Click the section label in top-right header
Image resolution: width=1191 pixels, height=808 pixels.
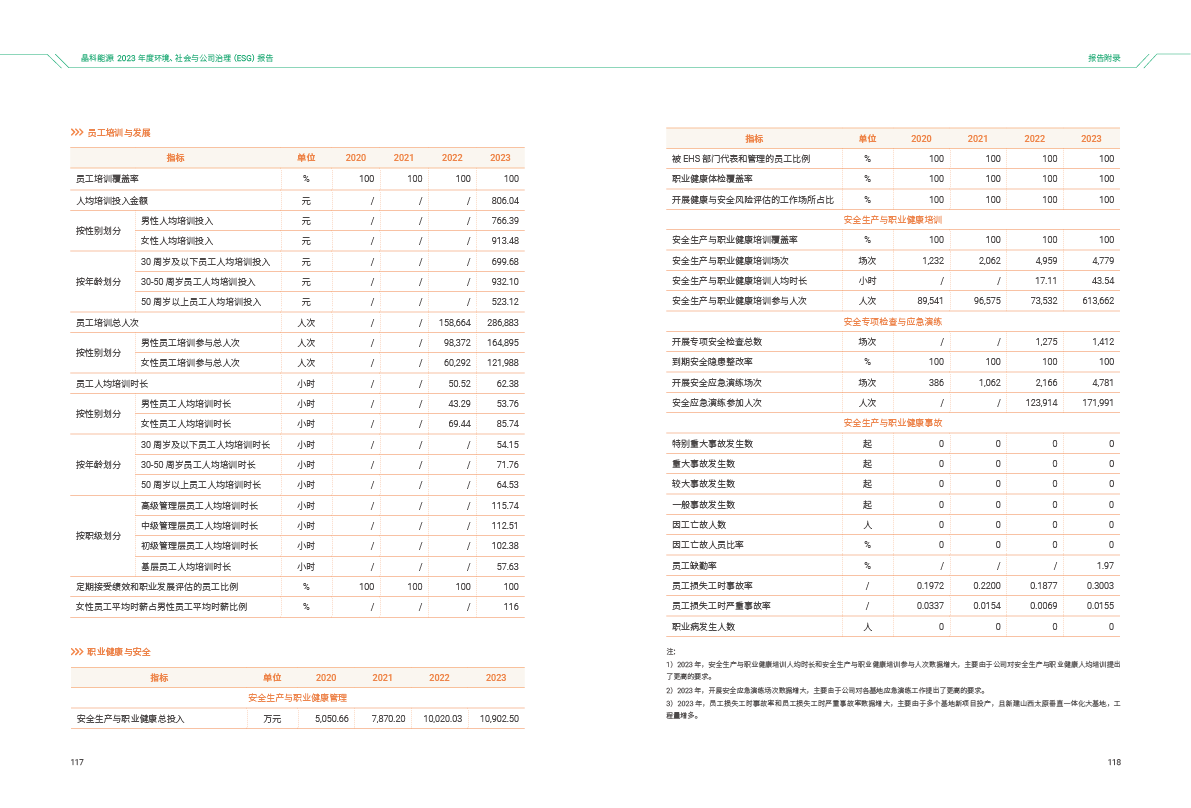[1104, 58]
